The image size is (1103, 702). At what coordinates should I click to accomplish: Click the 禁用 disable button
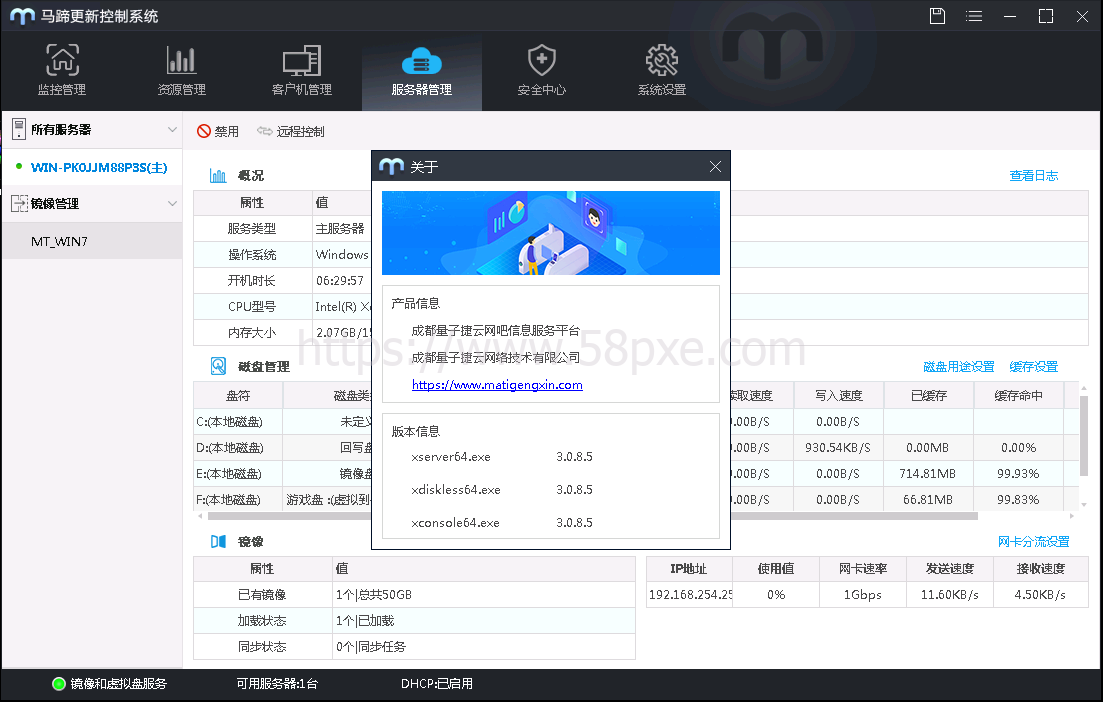[218, 132]
